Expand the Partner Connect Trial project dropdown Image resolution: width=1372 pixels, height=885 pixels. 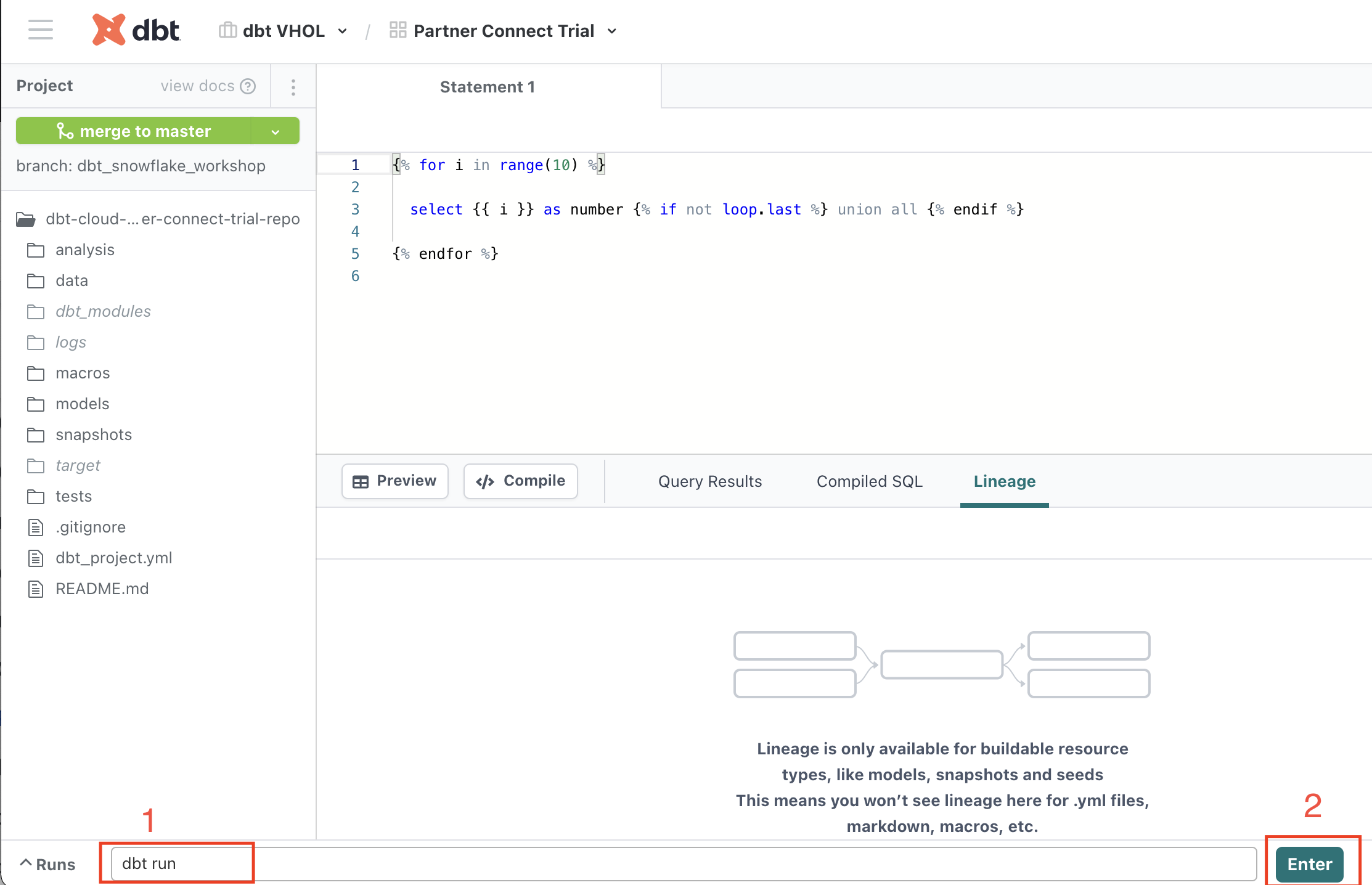point(612,31)
